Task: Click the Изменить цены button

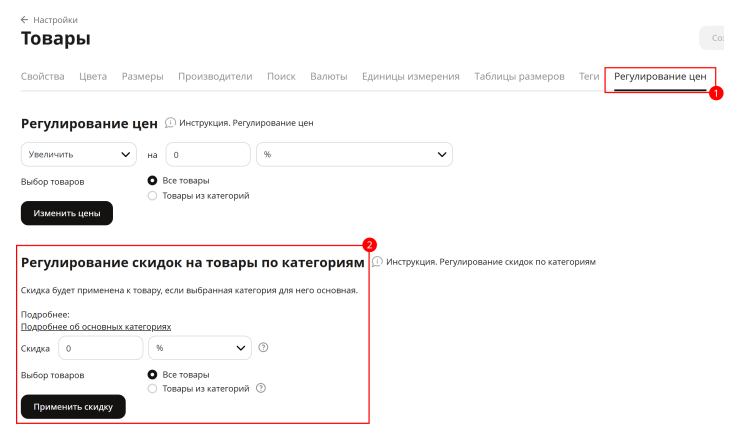Action: click(x=67, y=213)
